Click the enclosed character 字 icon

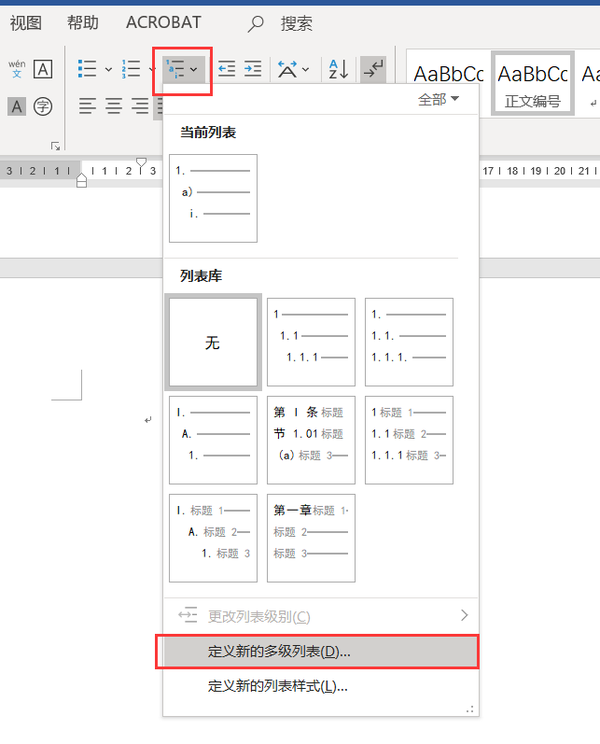pos(43,106)
